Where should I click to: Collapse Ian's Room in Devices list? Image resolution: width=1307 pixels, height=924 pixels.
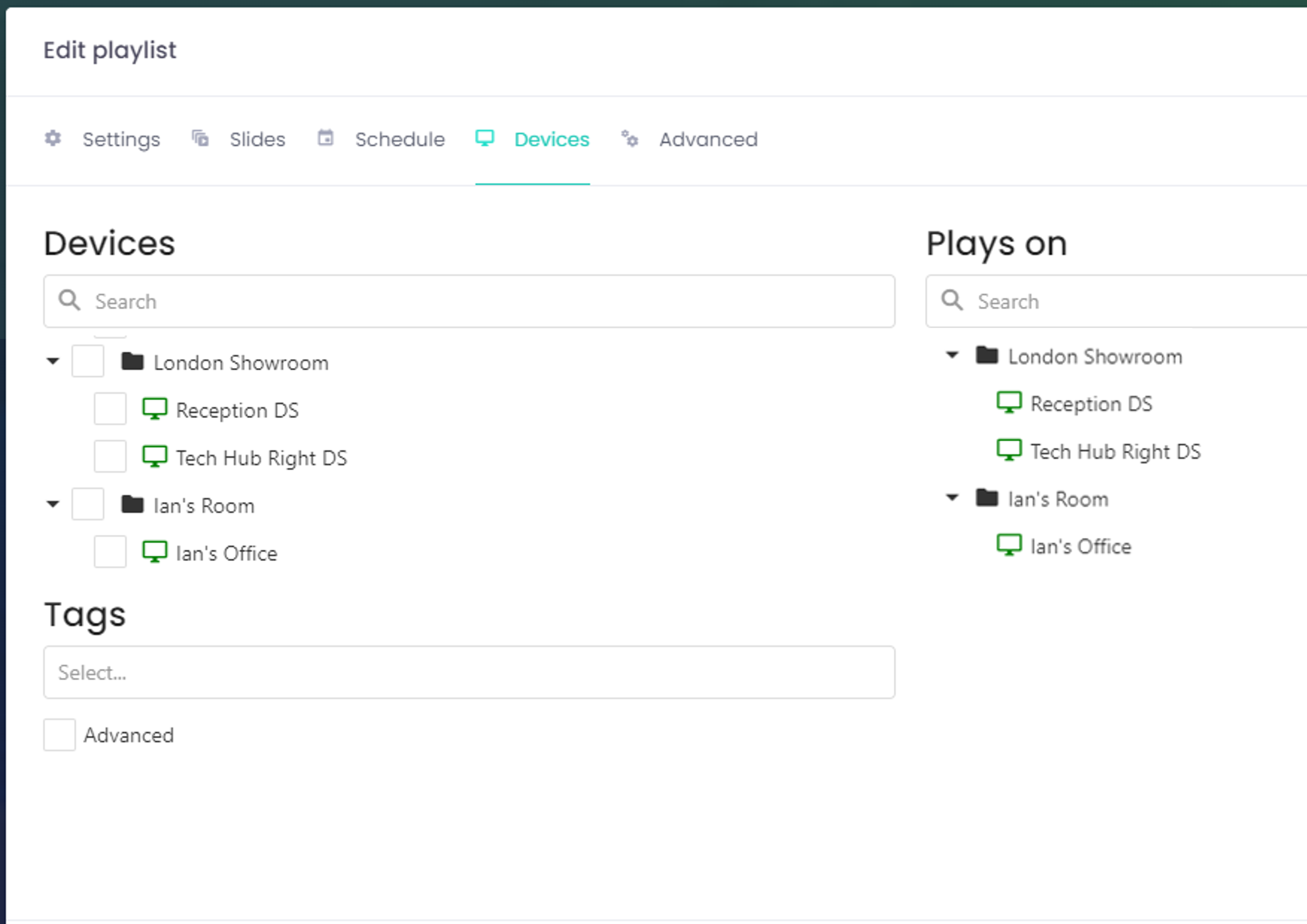[x=53, y=504]
